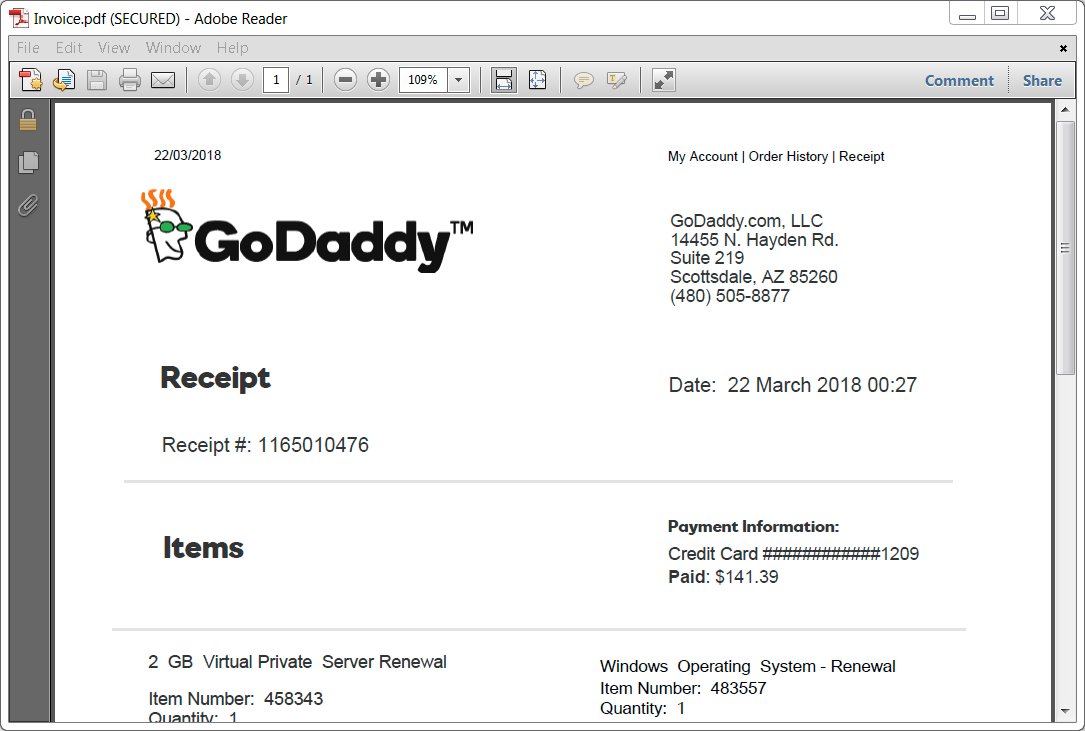This screenshot has height=731, width=1085.
Task: Click the '14455 N. Hayden Rd.' line
Action: click(754, 240)
